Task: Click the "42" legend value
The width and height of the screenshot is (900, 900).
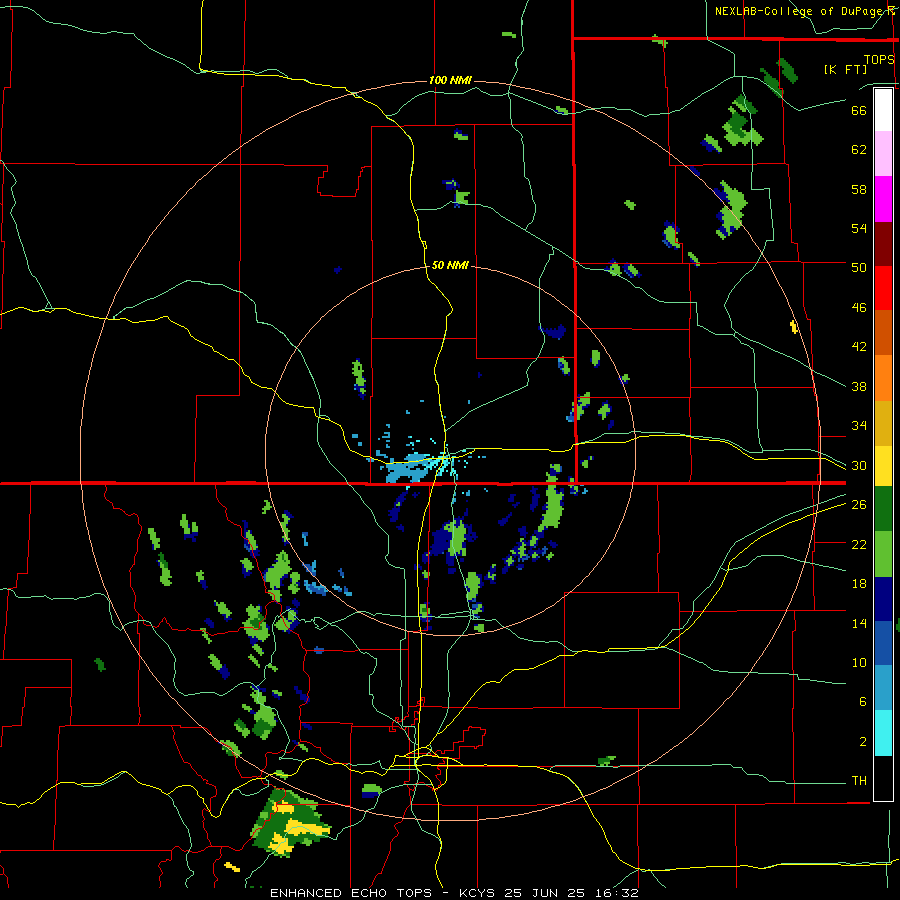Action: point(859,347)
